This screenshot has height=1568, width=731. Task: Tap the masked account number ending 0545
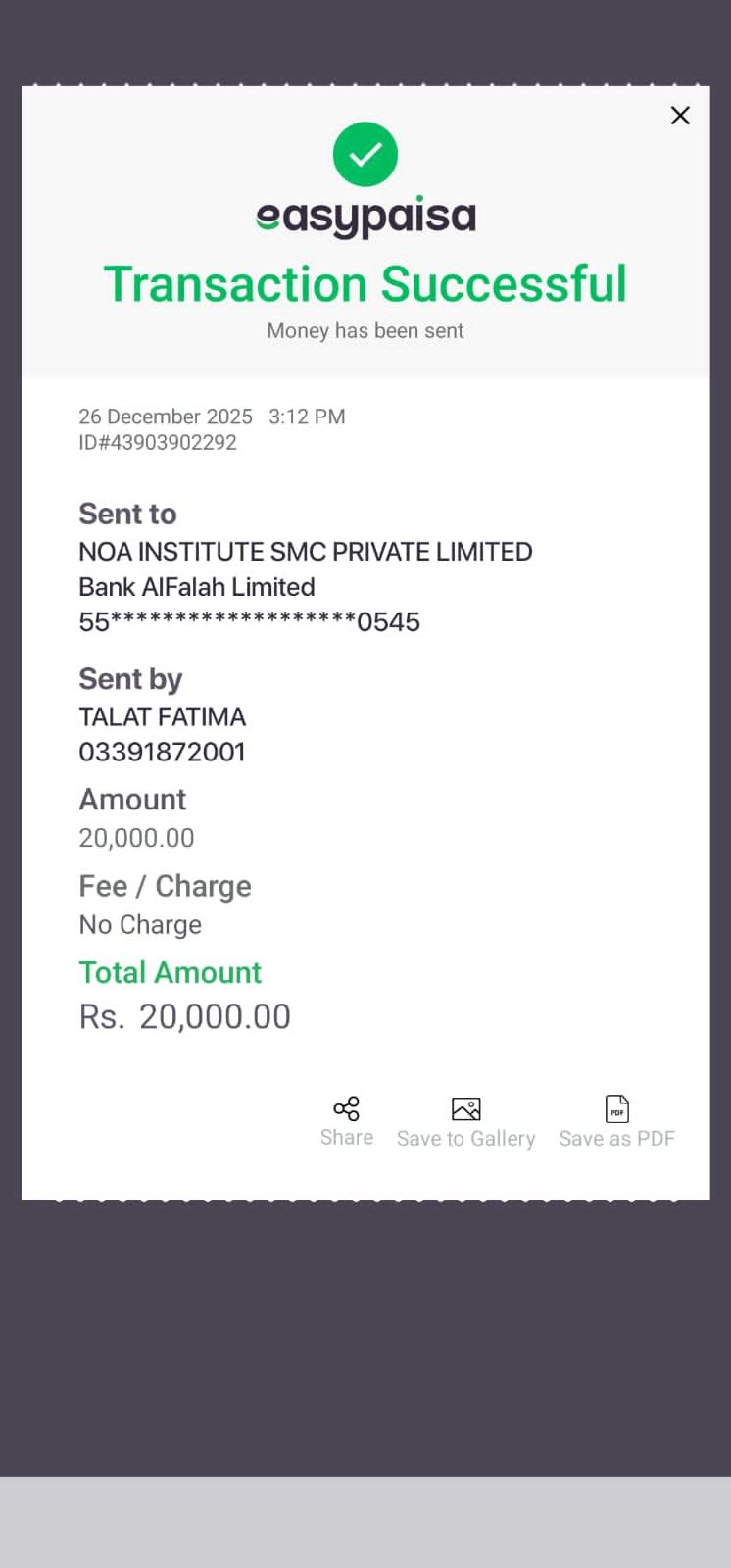pyautogui.click(x=249, y=622)
